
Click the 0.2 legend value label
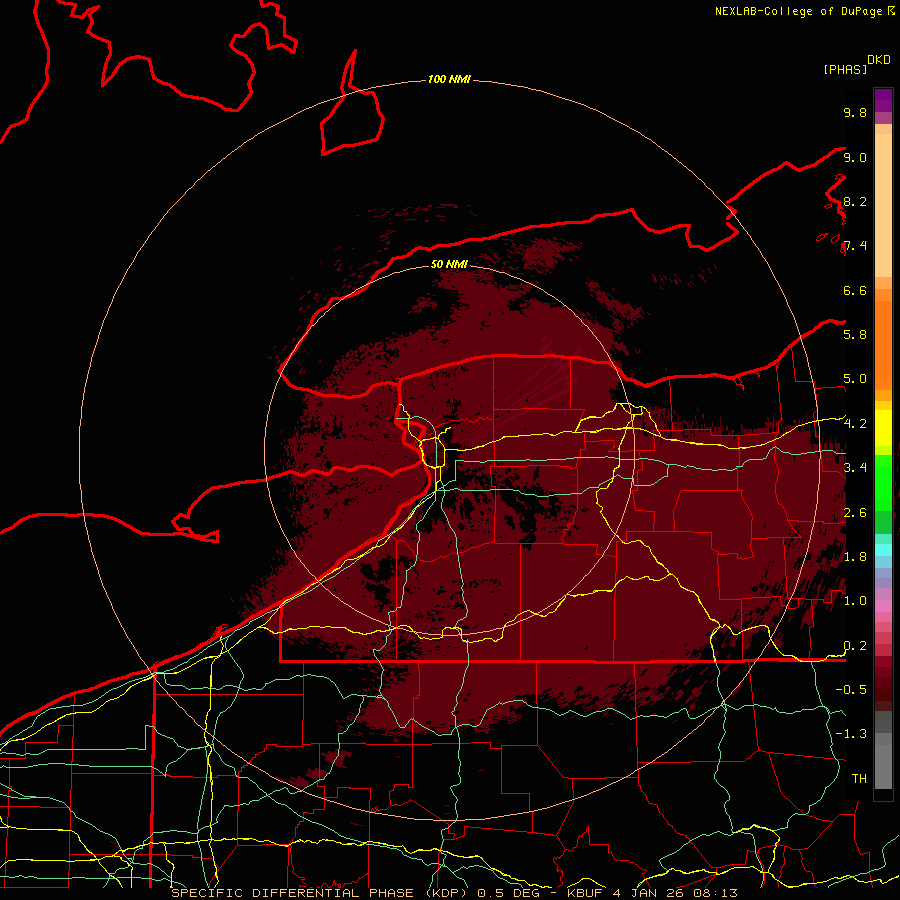pos(855,646)
